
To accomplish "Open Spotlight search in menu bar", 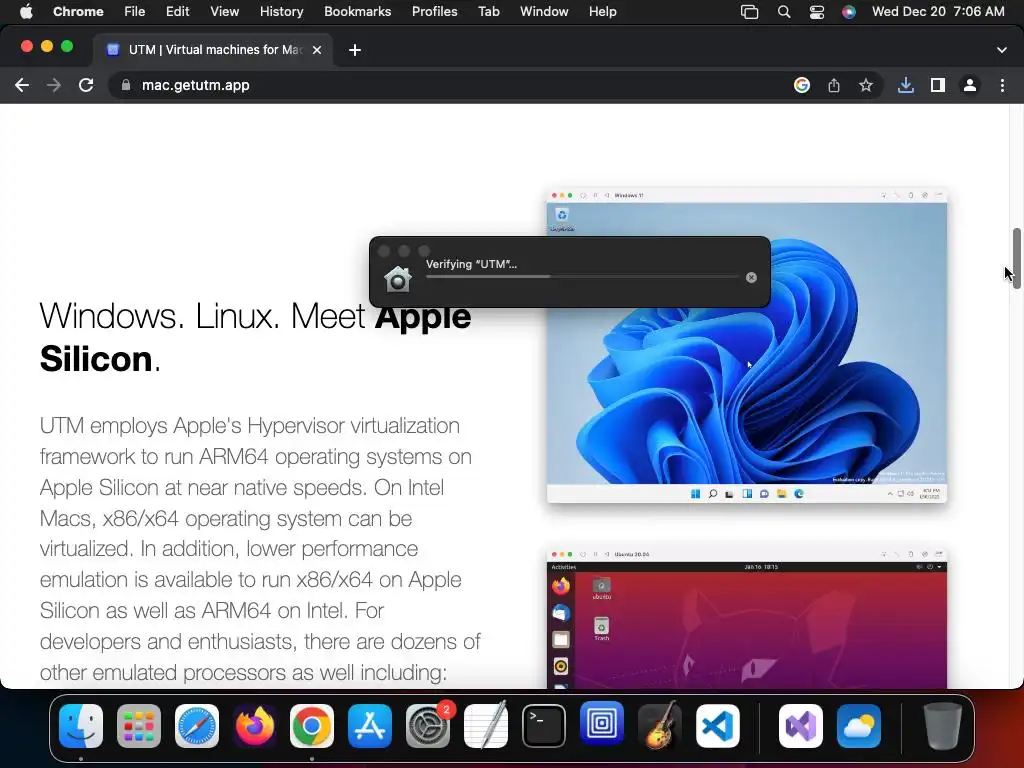I will [784, 12].
